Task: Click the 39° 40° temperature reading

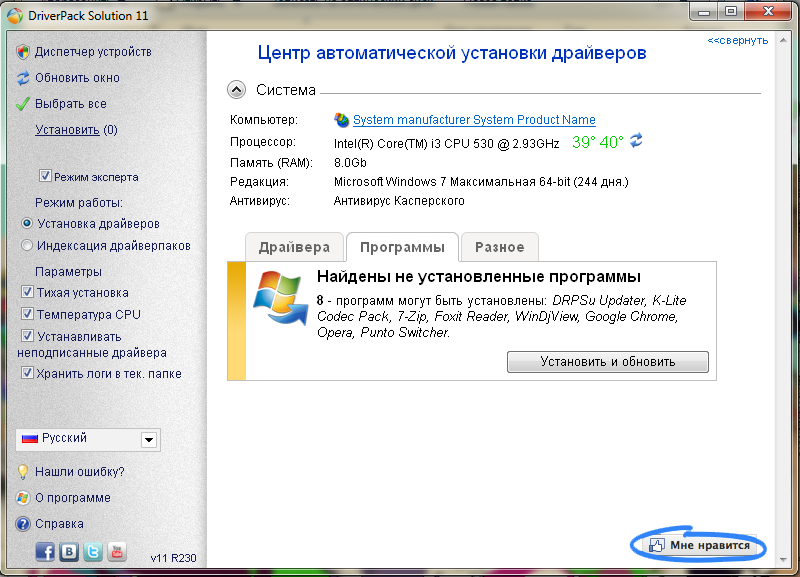Action: tap(597, 142)
